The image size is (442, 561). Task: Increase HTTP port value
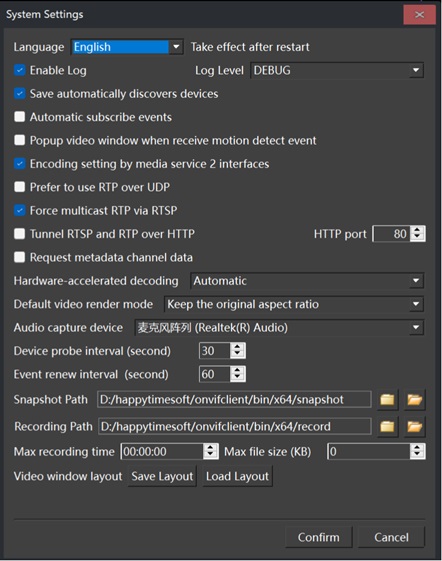(417, 230)
